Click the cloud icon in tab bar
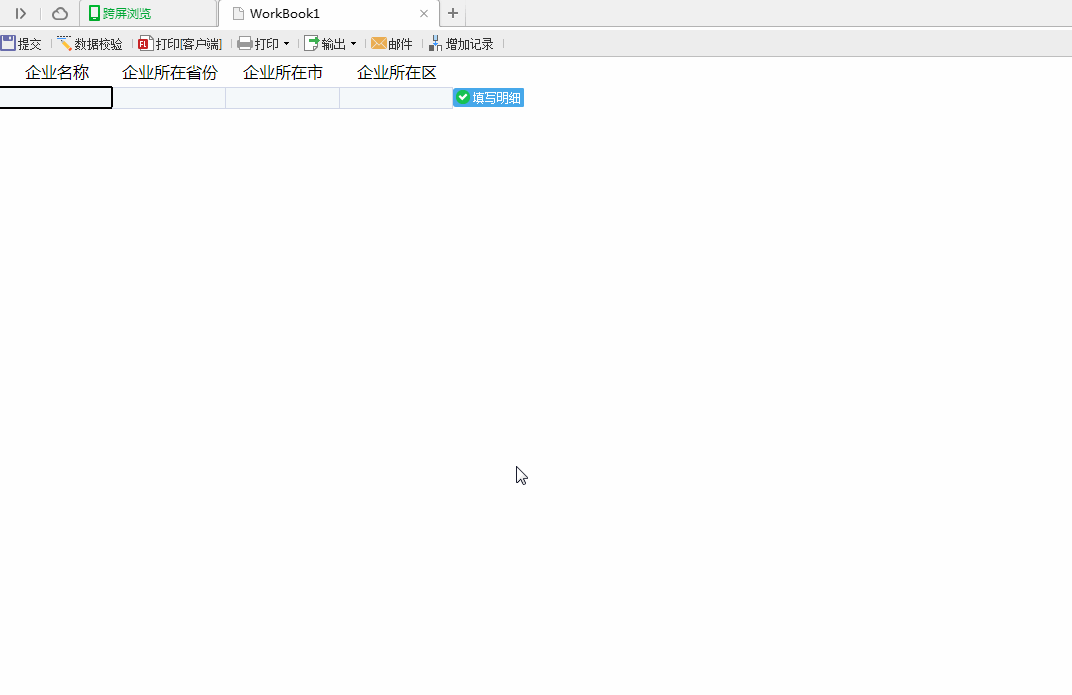 click(x=60, y=13)
